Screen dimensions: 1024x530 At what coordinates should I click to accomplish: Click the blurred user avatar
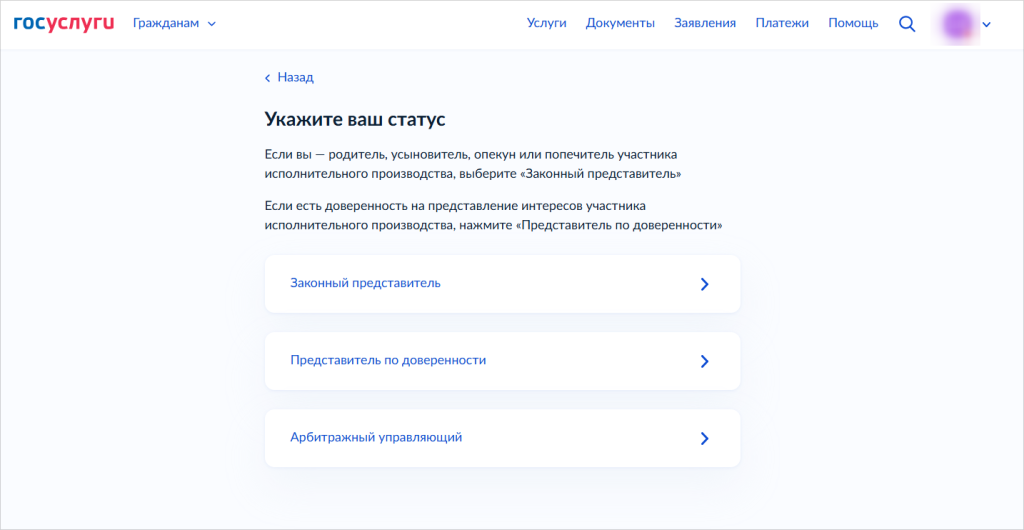[957, 24]
